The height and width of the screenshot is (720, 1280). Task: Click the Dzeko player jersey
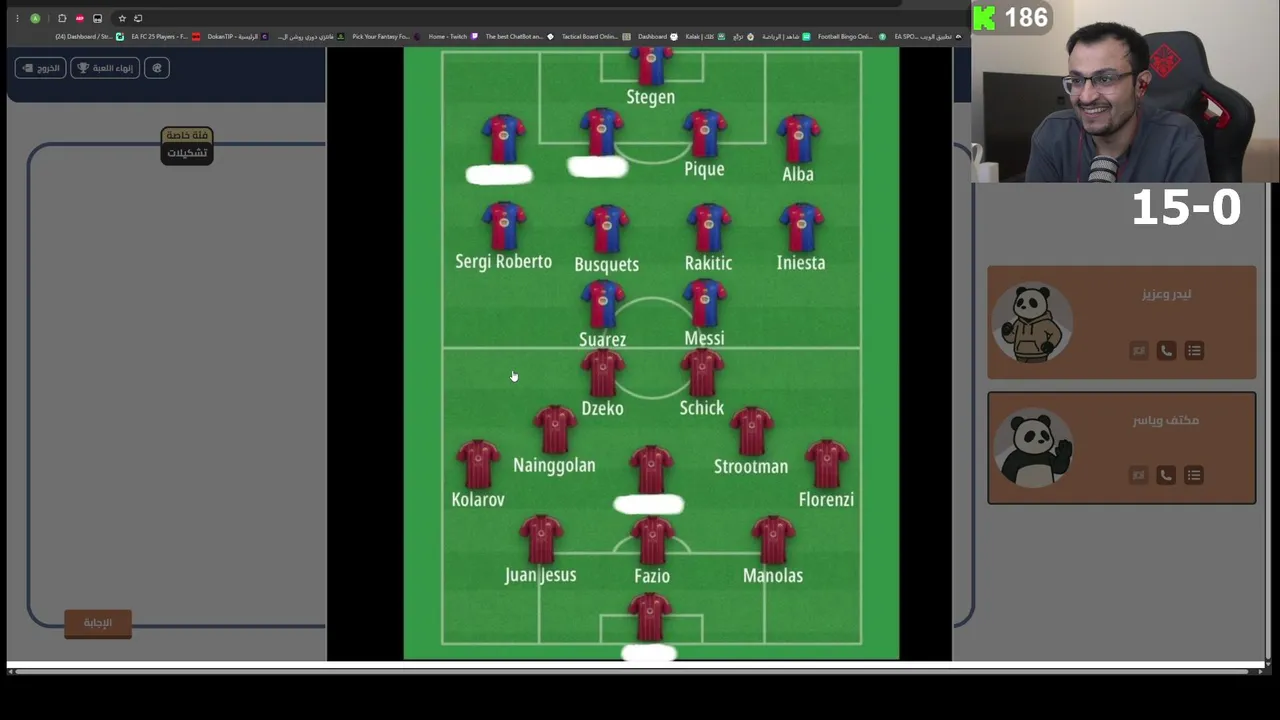click(x=602, y=374)
